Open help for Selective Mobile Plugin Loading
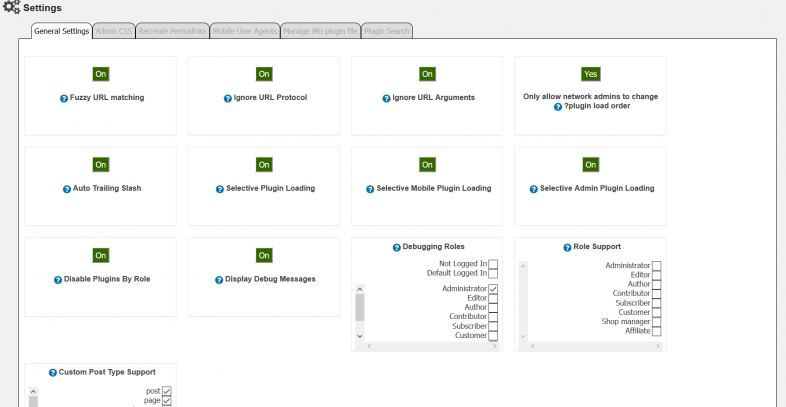This screenshot has height=407, width=786. pos(370,189)
